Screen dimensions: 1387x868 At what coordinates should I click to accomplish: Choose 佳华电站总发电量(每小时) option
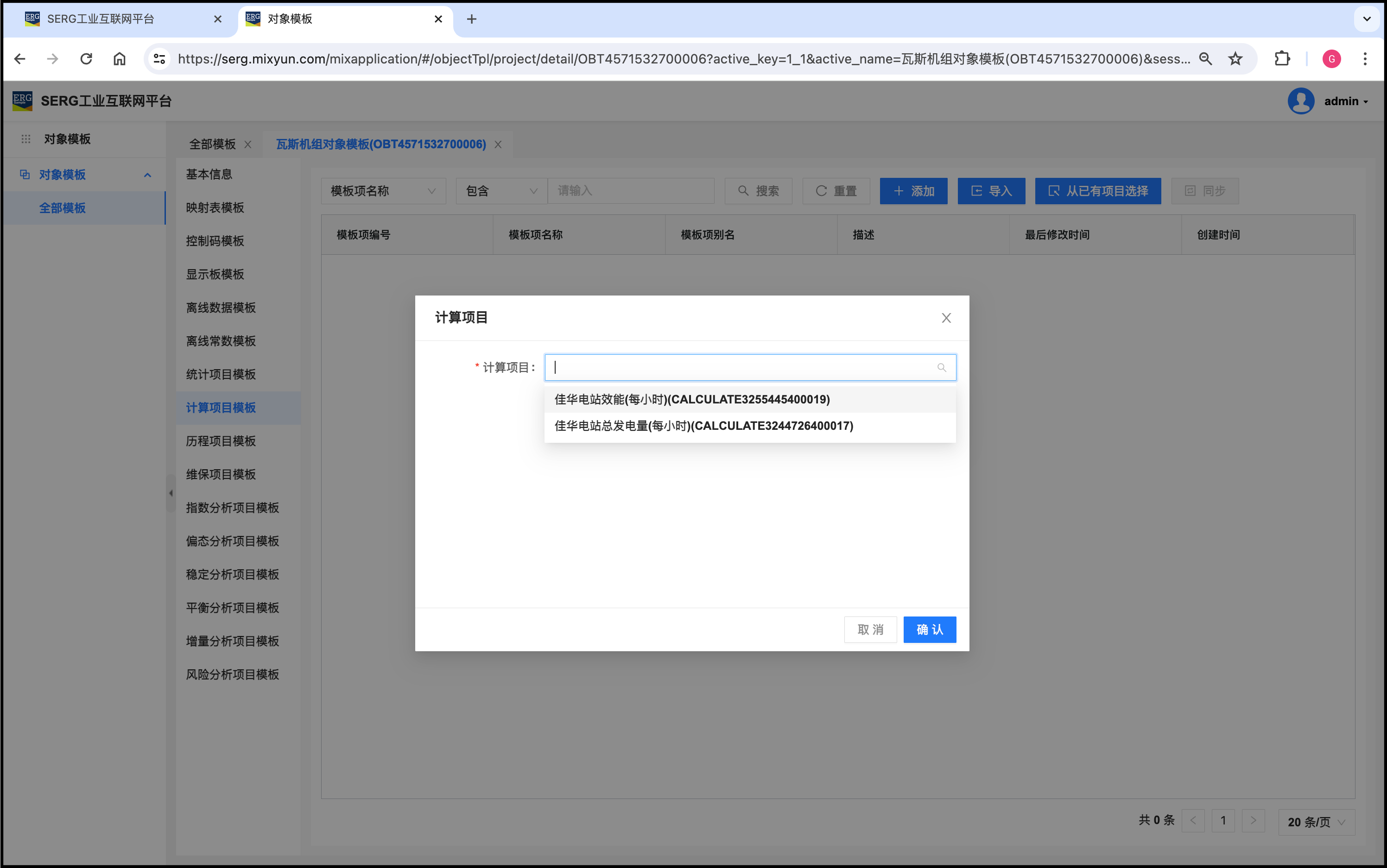703,426
